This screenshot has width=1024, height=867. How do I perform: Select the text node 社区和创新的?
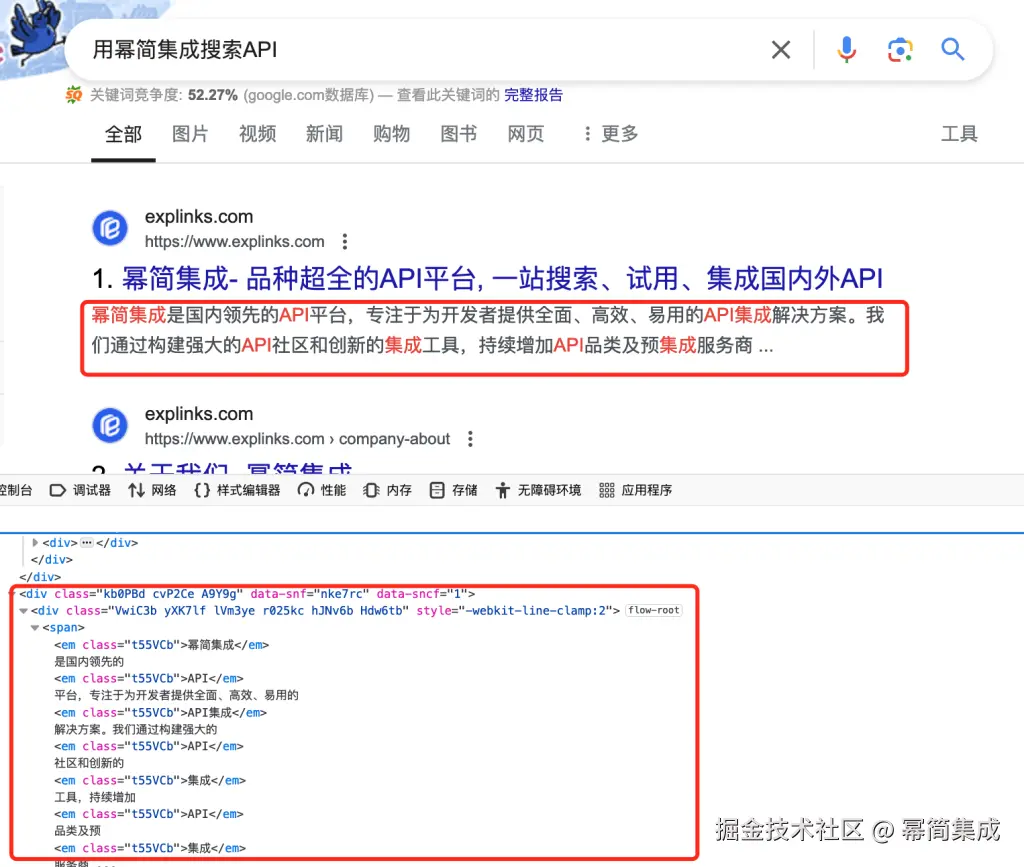89,763
